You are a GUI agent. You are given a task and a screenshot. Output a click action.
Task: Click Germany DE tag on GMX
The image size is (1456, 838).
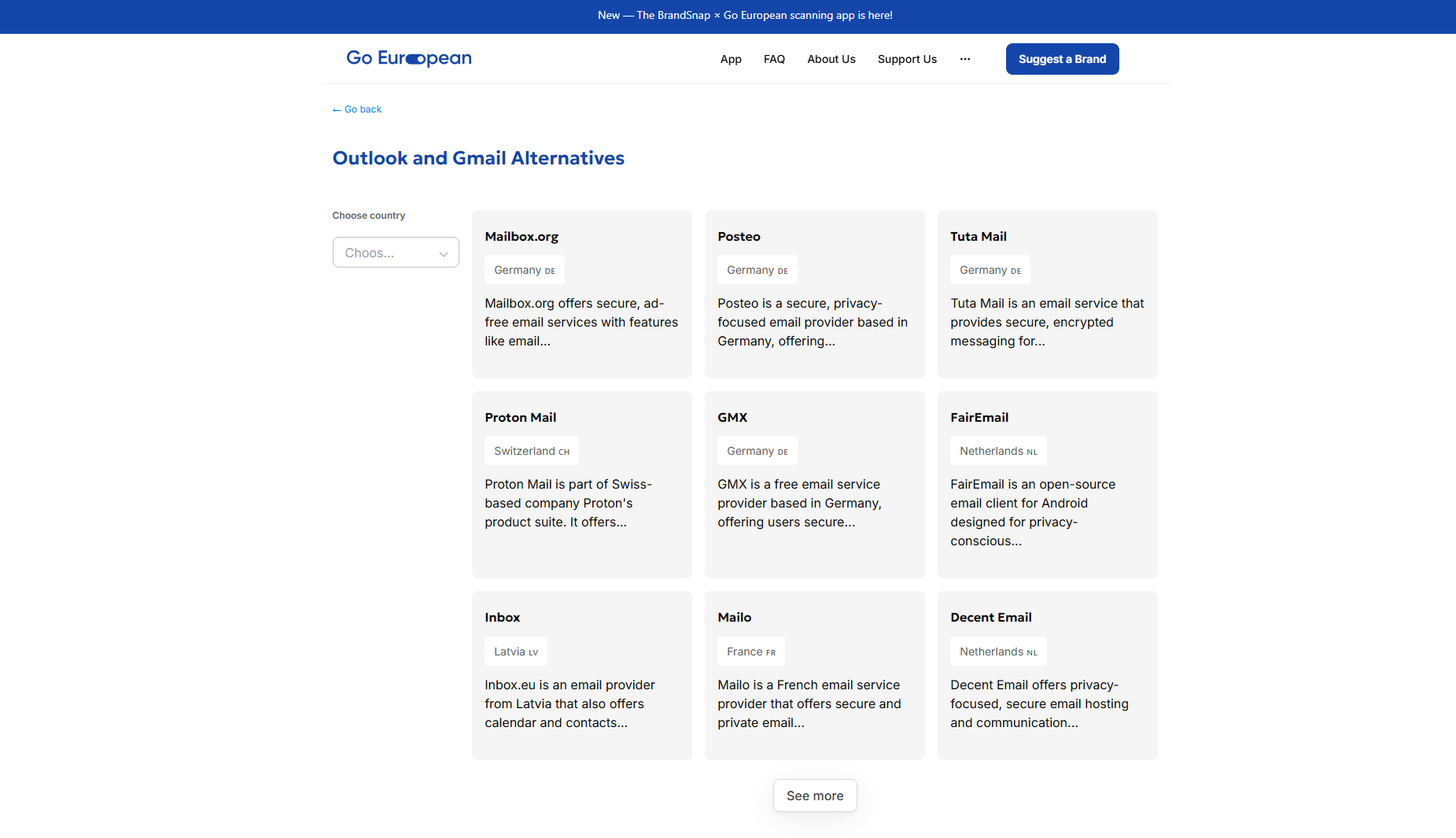pyautogui.click(x=757, y=451)
